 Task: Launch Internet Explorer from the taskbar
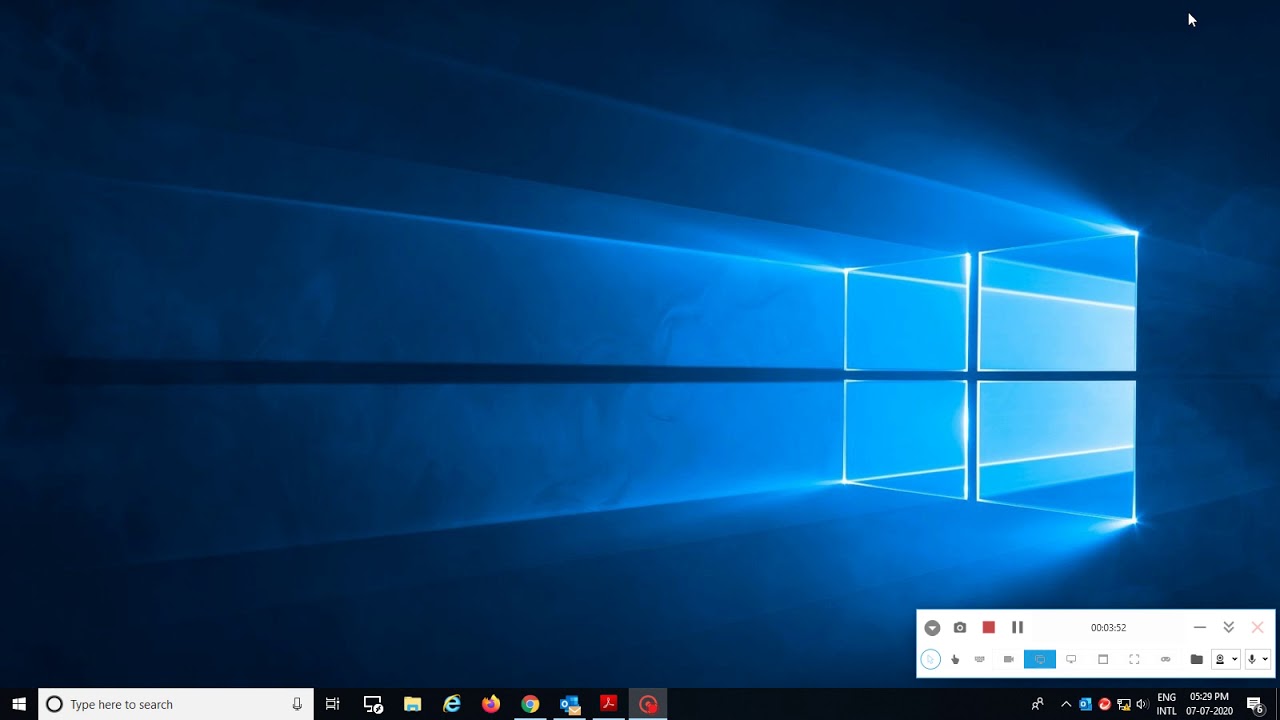452,704
